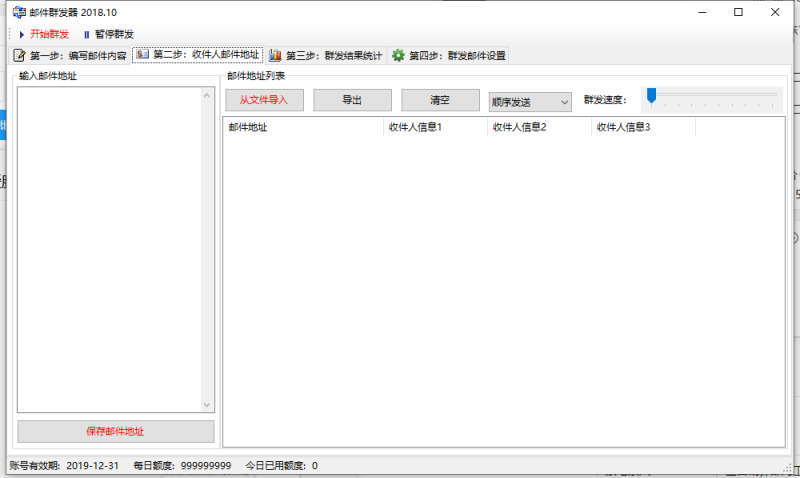Click the 暂停群发 pause sending icon
This screenshot has width=800, height=478.
(x=86, y=34)
